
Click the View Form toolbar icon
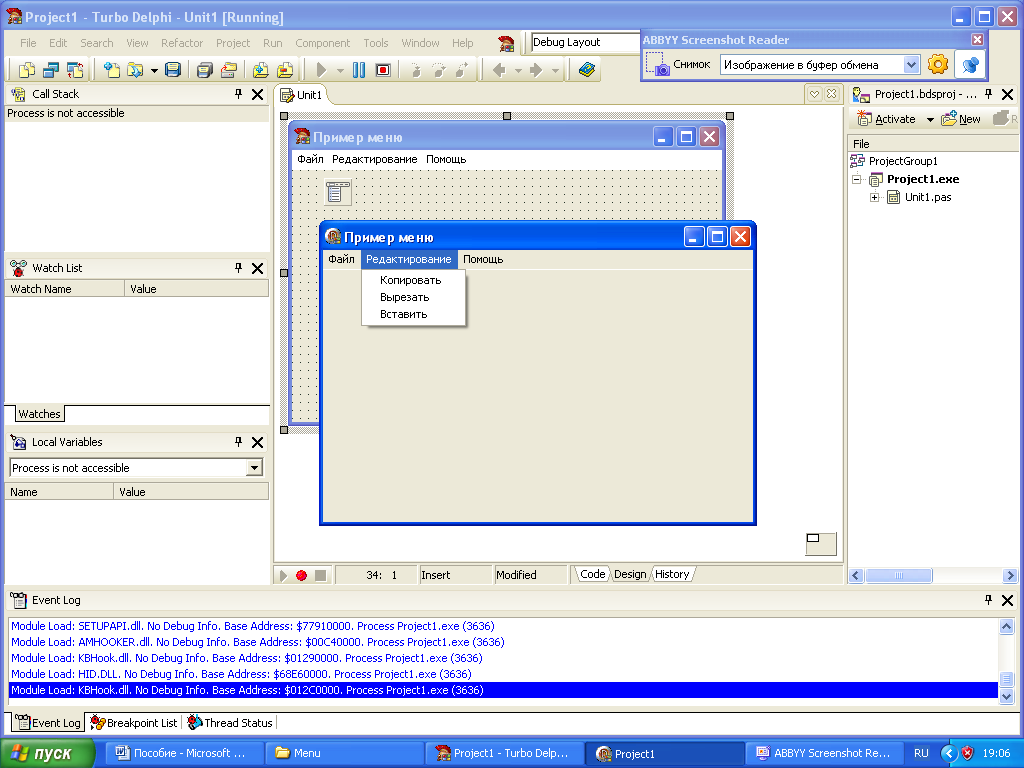pyautogui.click(x=51, y=69)
